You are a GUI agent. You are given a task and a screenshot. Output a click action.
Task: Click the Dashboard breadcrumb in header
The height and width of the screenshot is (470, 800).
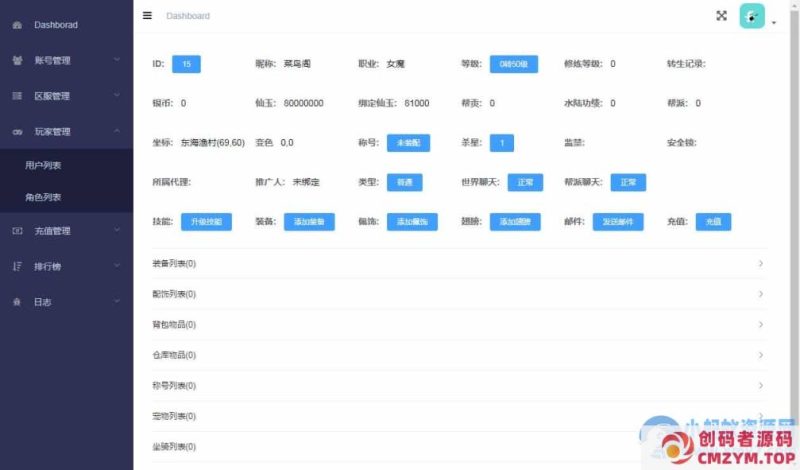[188, 16]
